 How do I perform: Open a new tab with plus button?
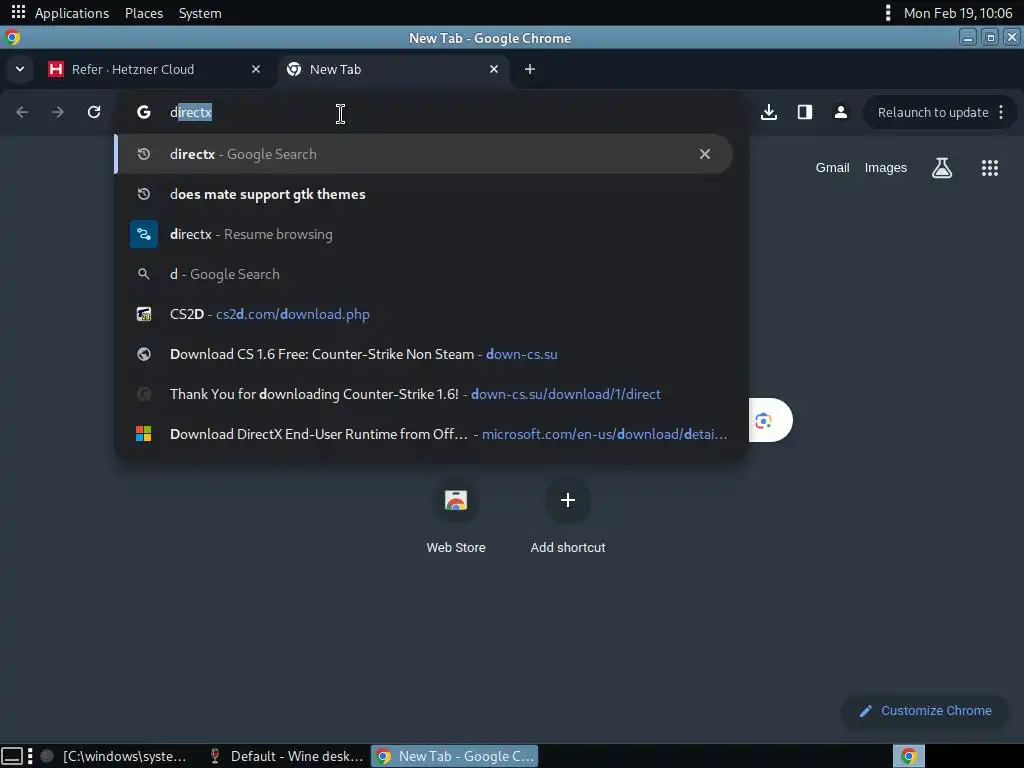pos(530,69)
